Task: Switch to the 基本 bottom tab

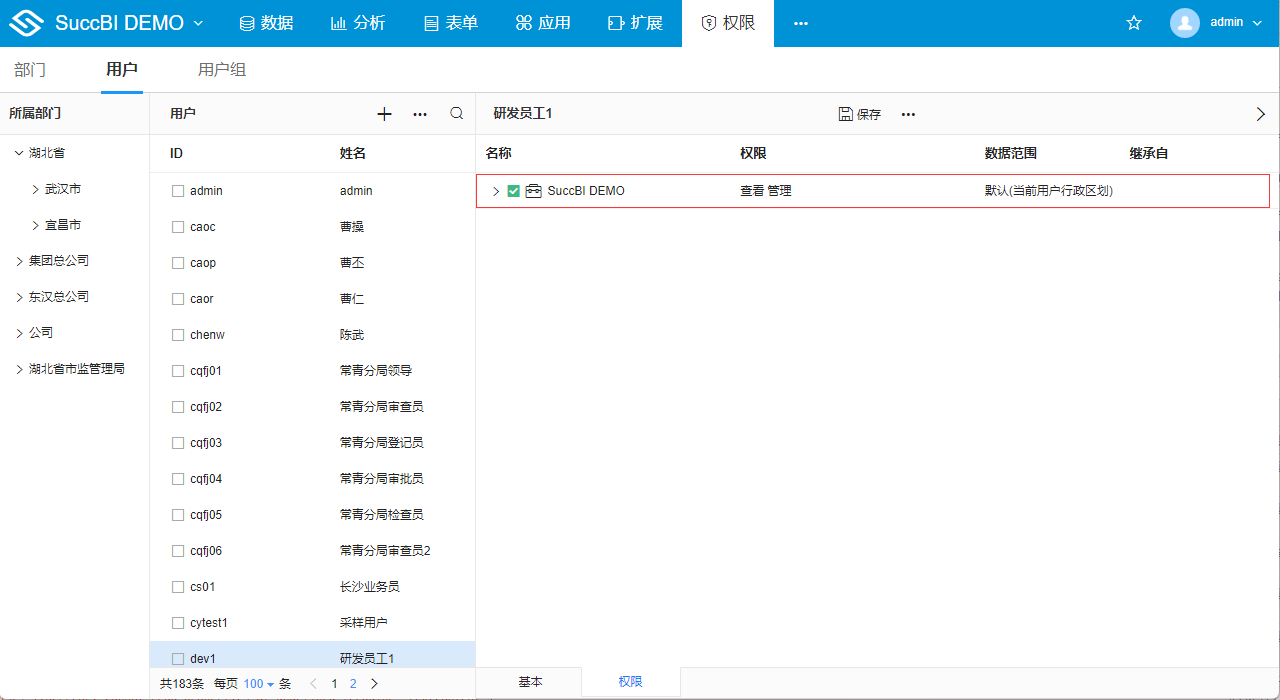Action: click(x=530, y=682)
